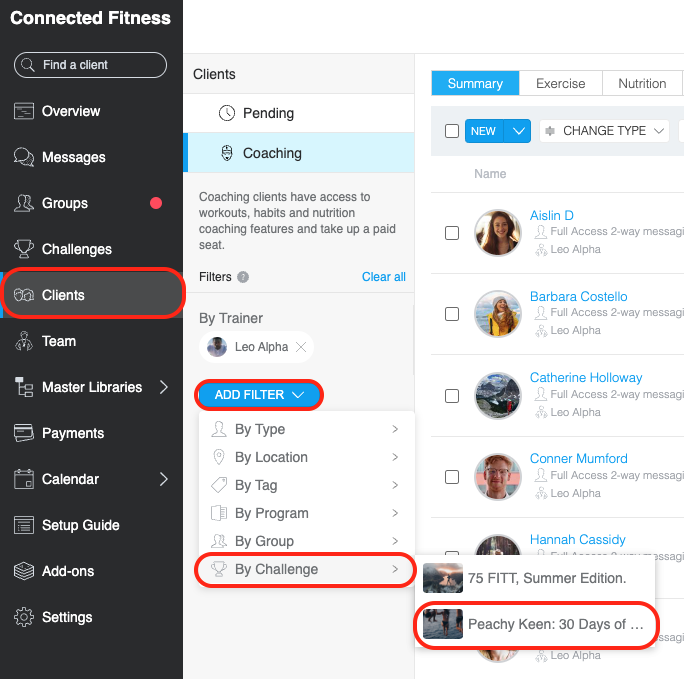Tick the select-all checkbox beside NEW
This screenshot has width=684, height=679.
coord(452,131)
